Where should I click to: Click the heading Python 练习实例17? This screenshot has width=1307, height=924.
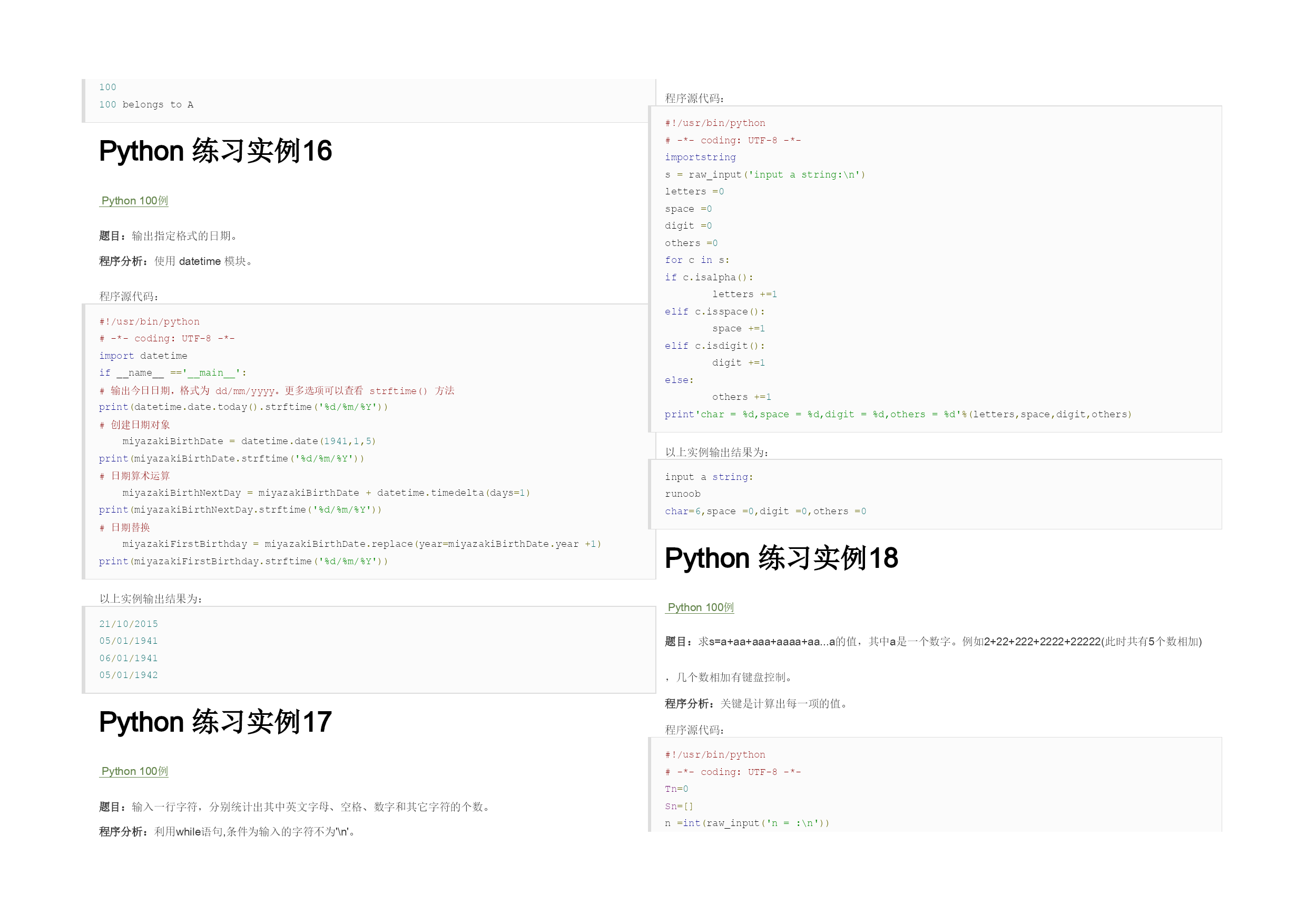pos(215,722)
